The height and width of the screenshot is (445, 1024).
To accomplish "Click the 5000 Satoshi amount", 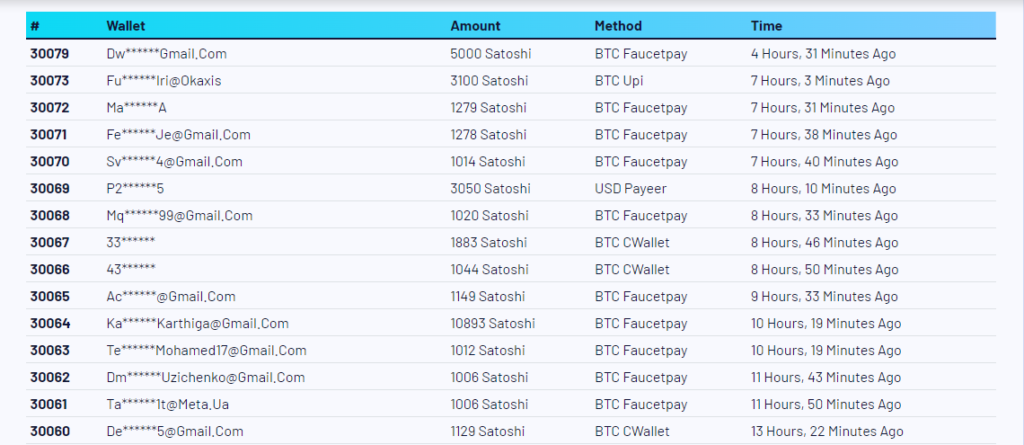I will tap(490, 54).
